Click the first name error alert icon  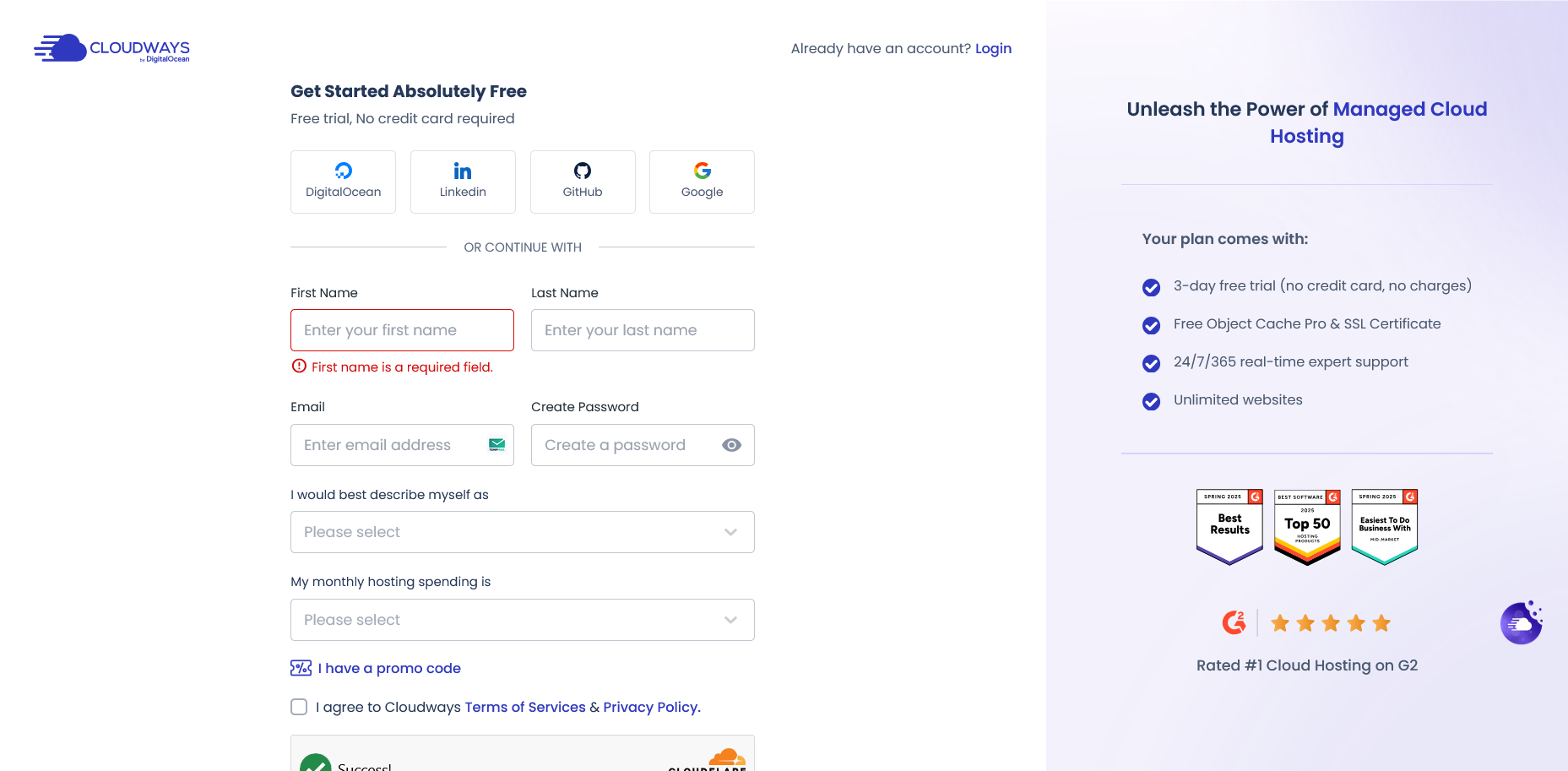pos(299,366)
